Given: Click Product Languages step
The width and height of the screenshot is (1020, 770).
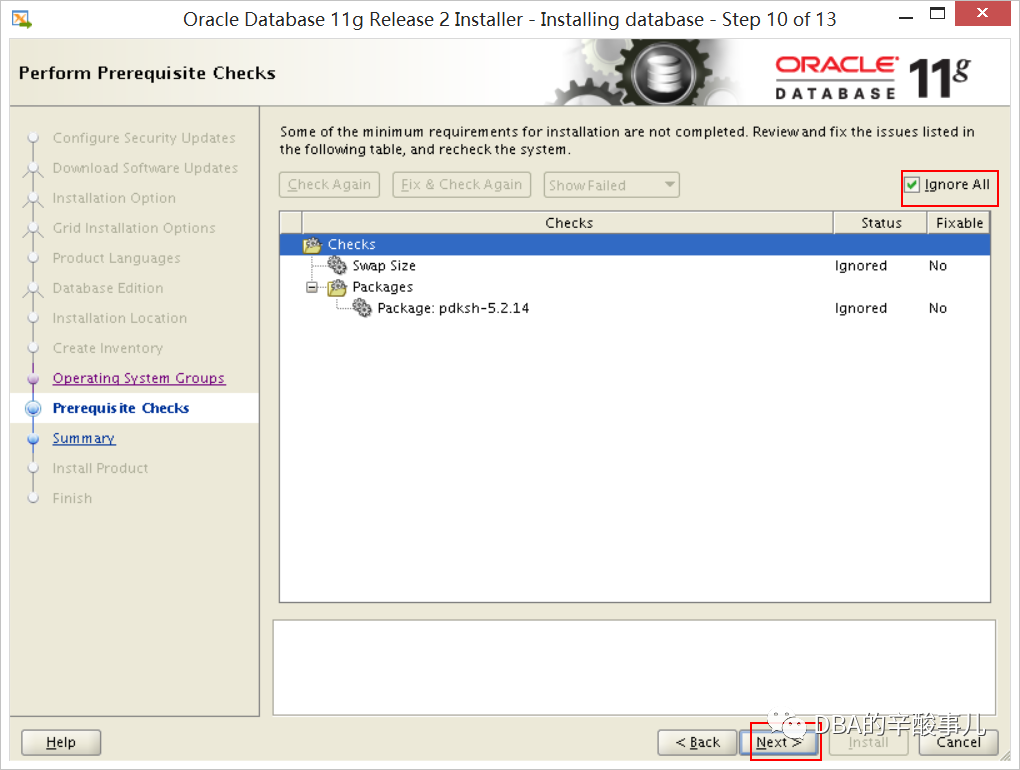Looking at the screenshot, I should [x=116, y=258].
